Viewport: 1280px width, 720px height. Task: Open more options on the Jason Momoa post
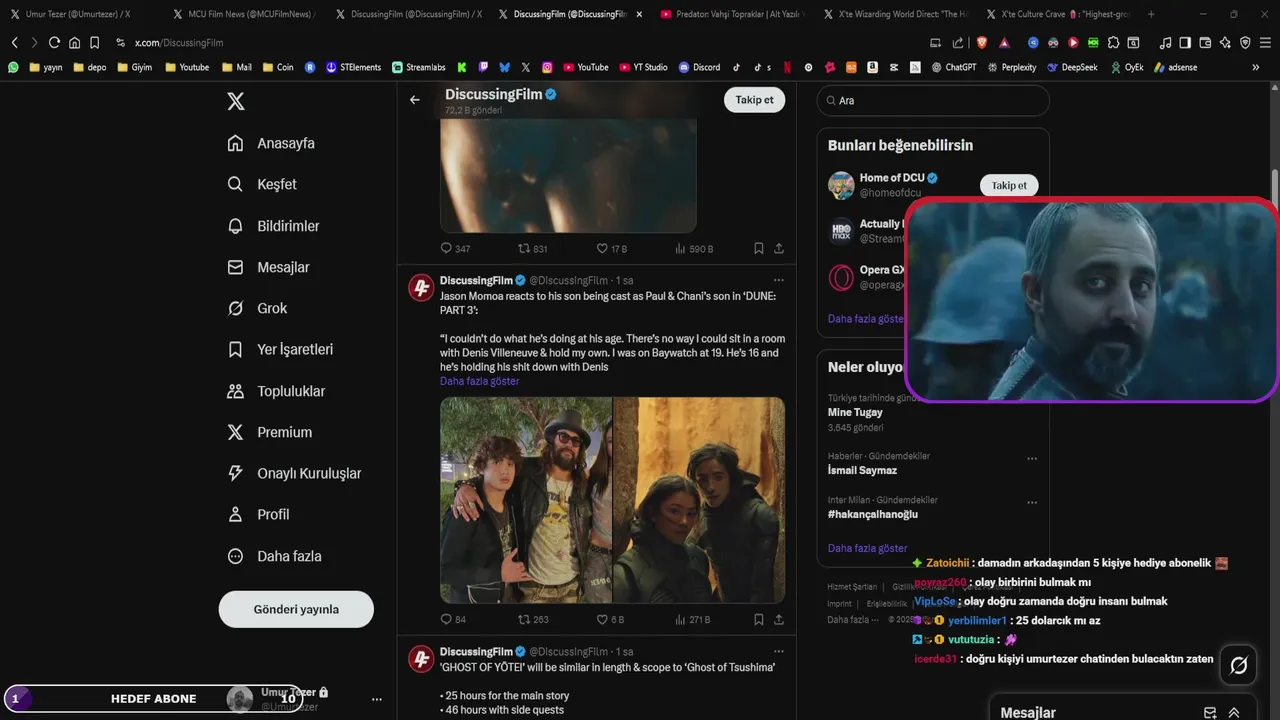click(x=778, y=280)
